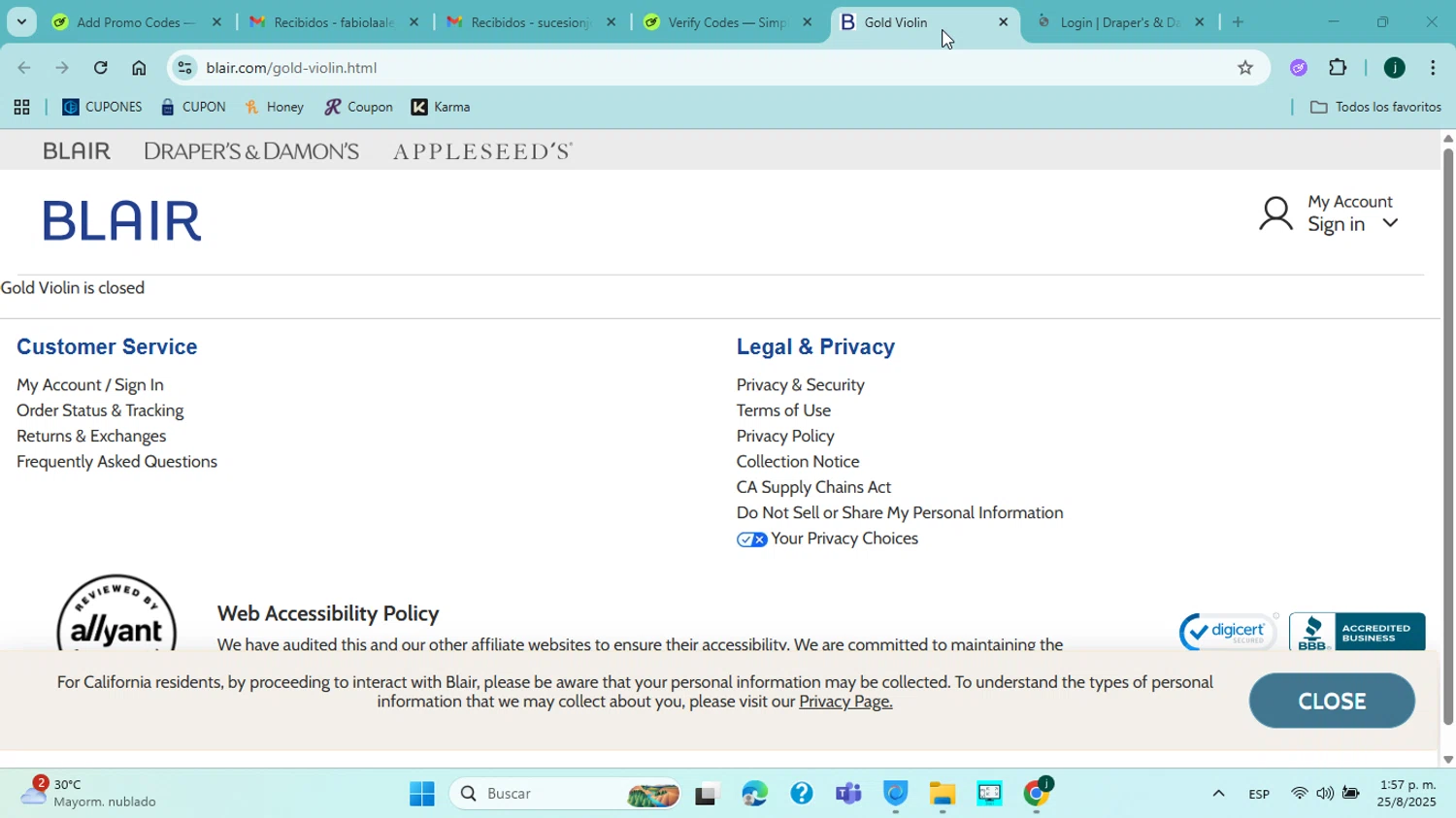Viewport: 1456px width, 818px height.
Task: Open the Chrome three-dot menu
Action: 1433,68
